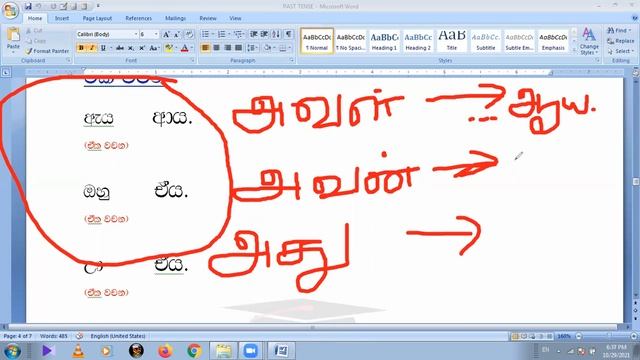Align text right
The width and height of the screenshot is (640, 360).
(x=227, y=48)
